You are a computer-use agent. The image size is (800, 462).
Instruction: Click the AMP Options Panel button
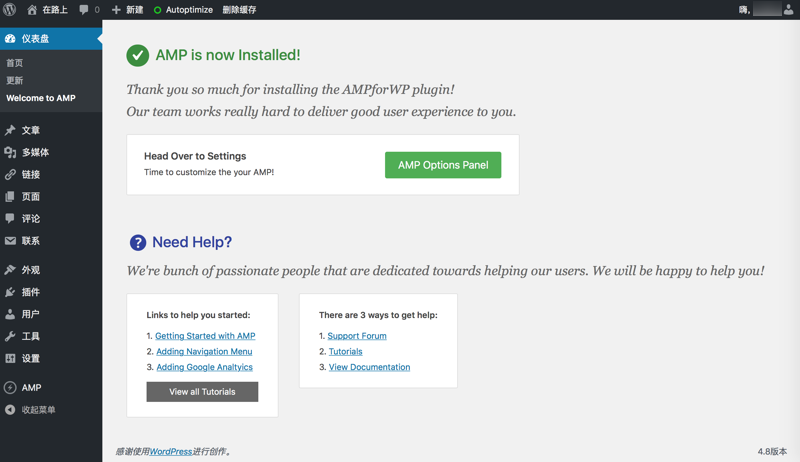[443, 165]
